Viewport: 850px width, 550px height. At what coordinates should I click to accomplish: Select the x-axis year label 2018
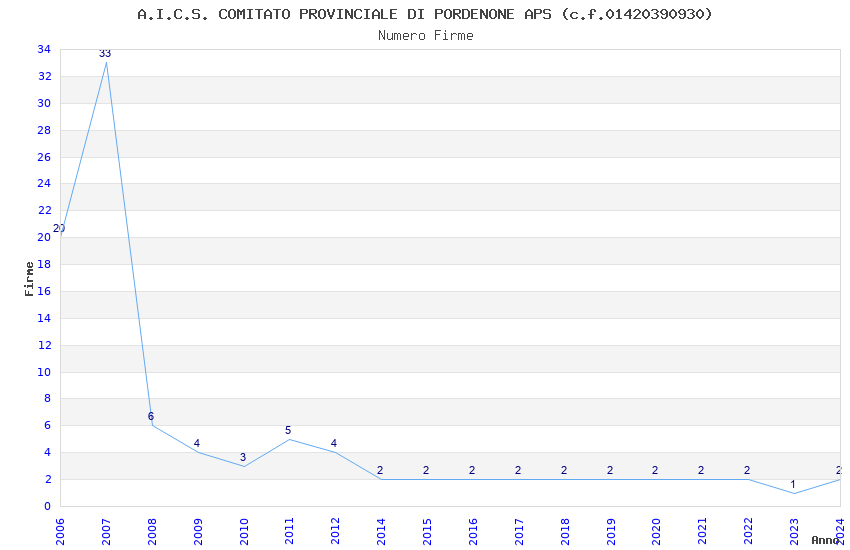pyautogui.click(x=565, y=530)
